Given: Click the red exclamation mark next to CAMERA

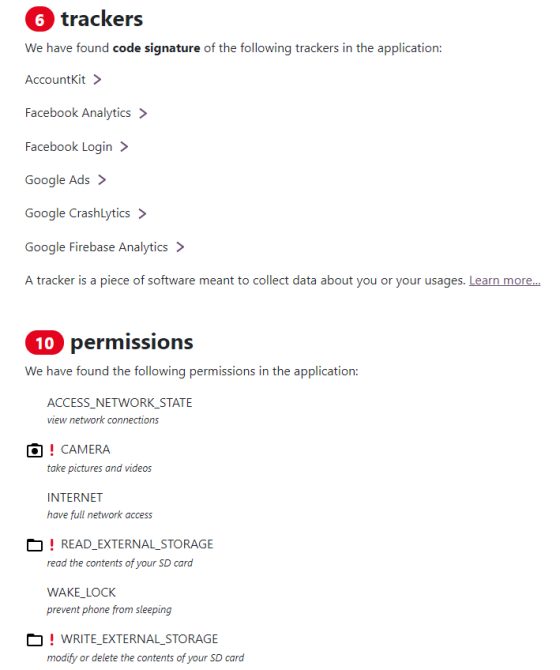Looking at the screenshot, I should point(52,450).
